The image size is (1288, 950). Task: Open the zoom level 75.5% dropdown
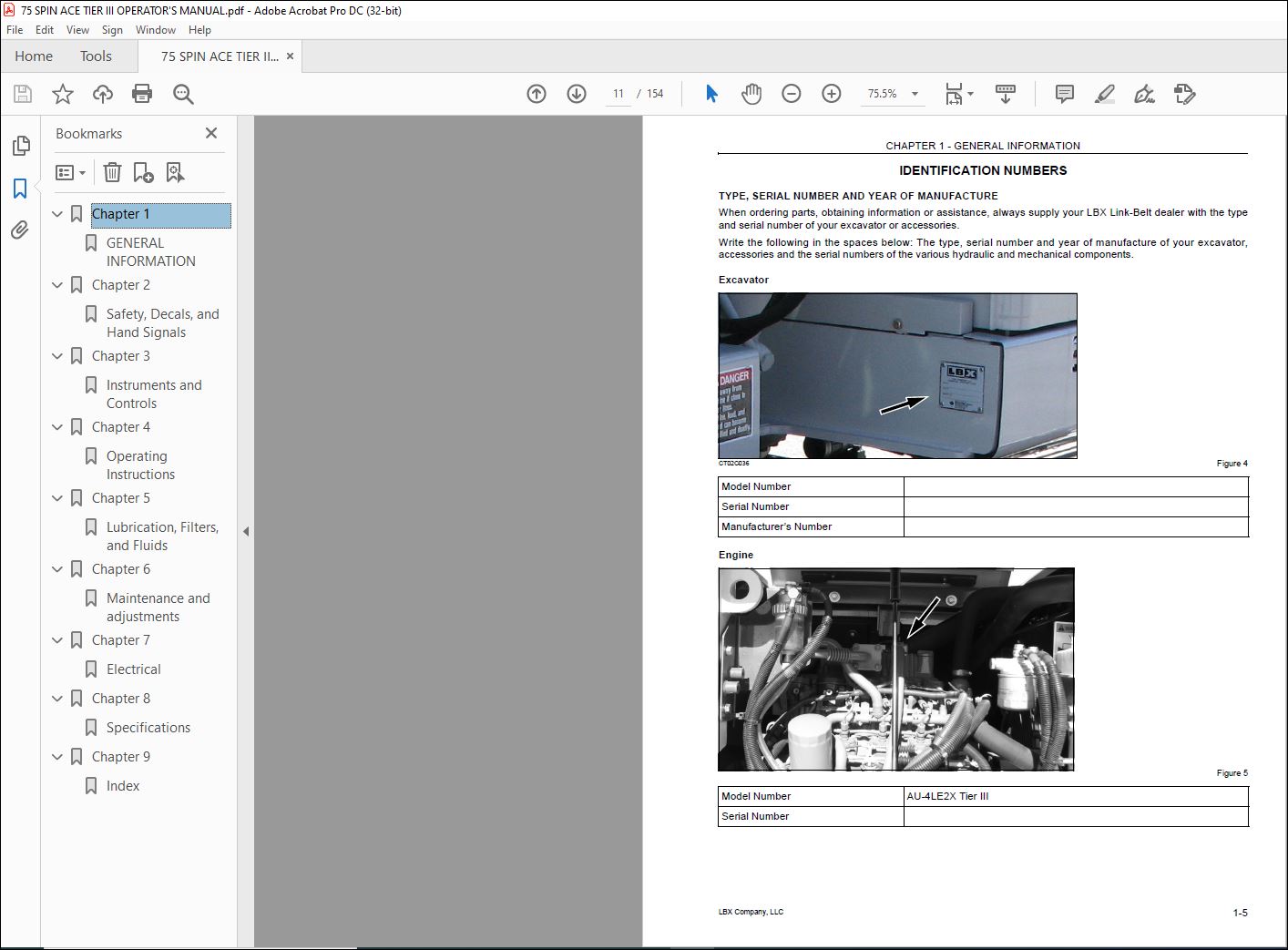(x=915, y=94)
